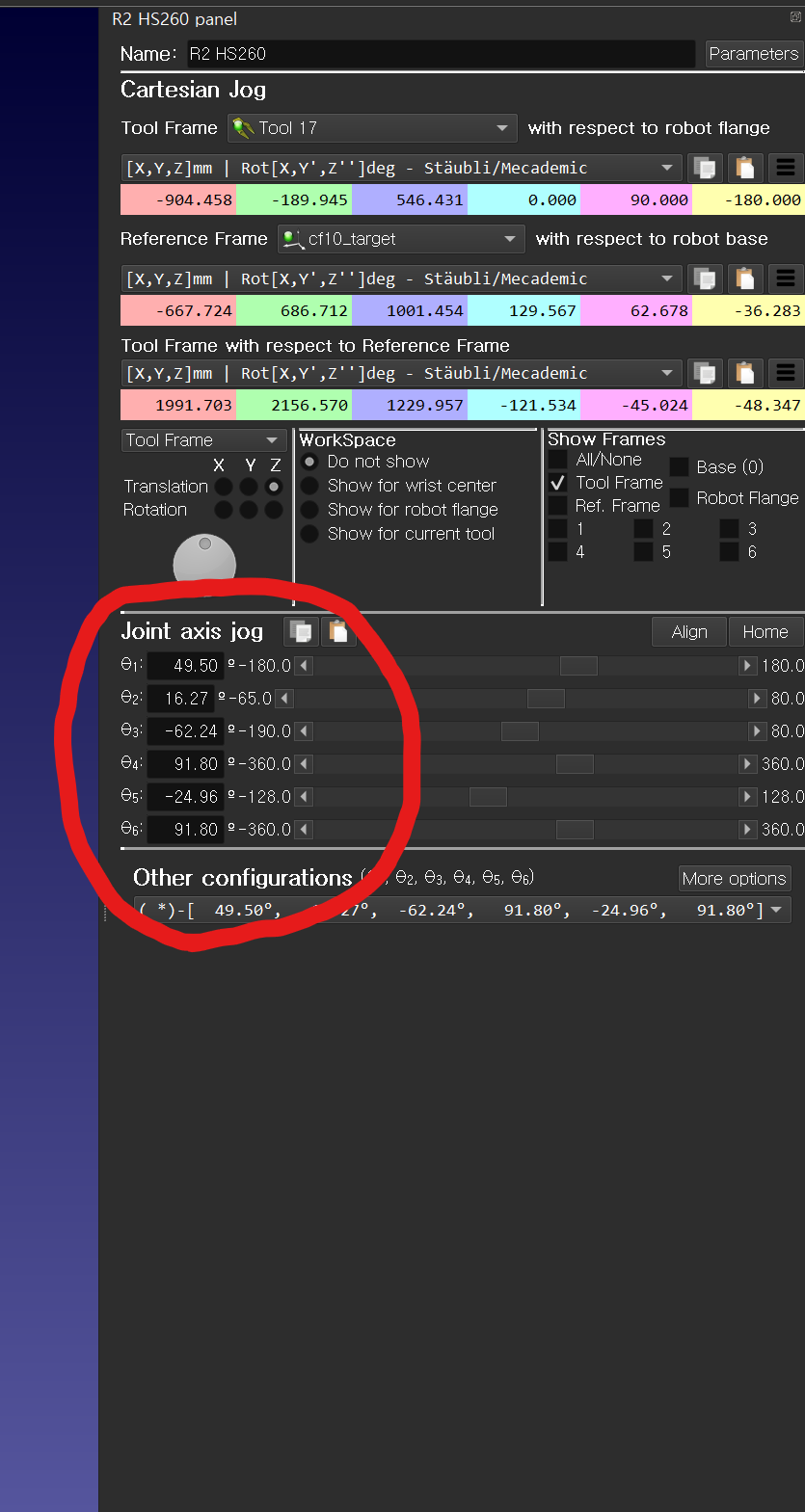
Task: Click the θ1 joint slider handle
Action: tap(578, 666)
